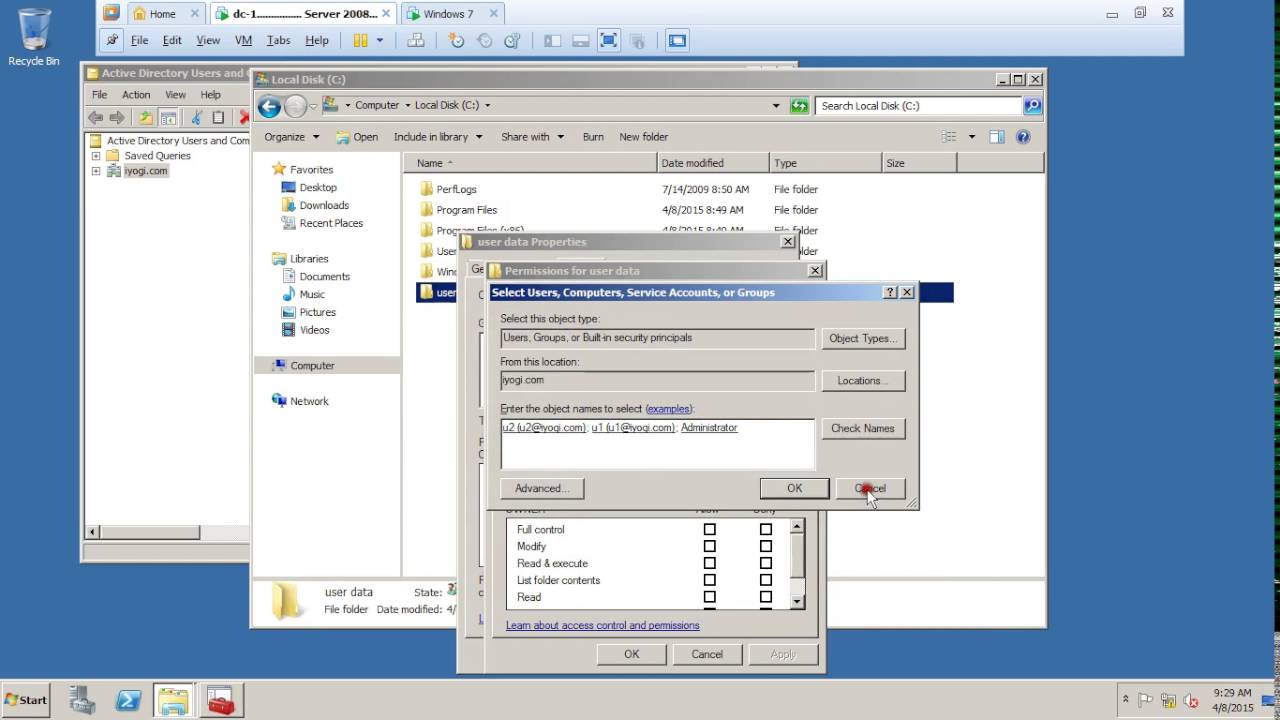Check Allow for Full control
1280x720 pixels.
pyautogui.click(x=709, y=530)
